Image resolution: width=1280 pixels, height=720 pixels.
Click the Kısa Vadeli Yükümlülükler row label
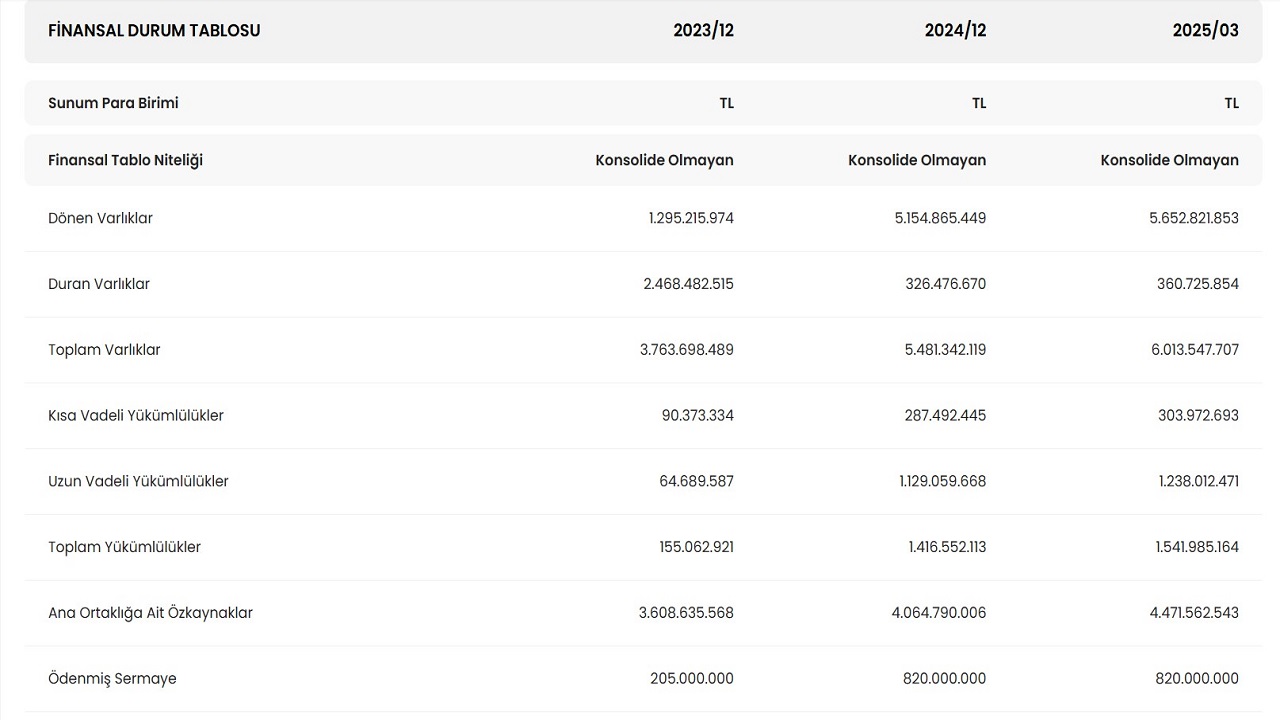tap(136, 415)
